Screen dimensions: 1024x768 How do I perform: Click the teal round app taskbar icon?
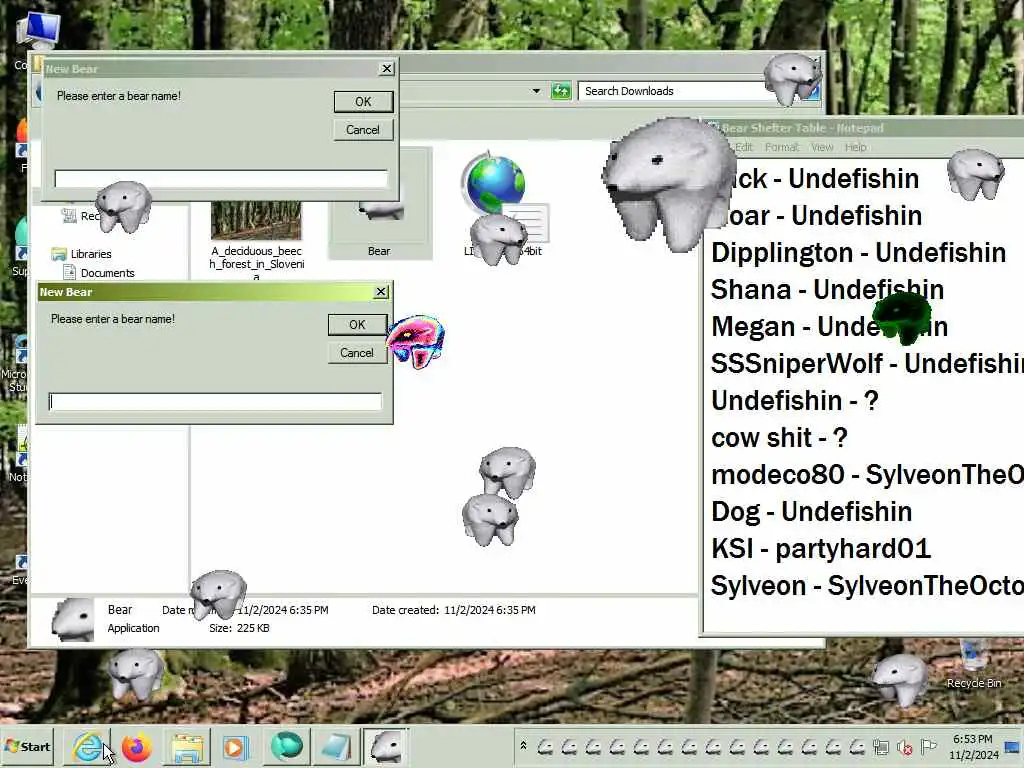286,747
